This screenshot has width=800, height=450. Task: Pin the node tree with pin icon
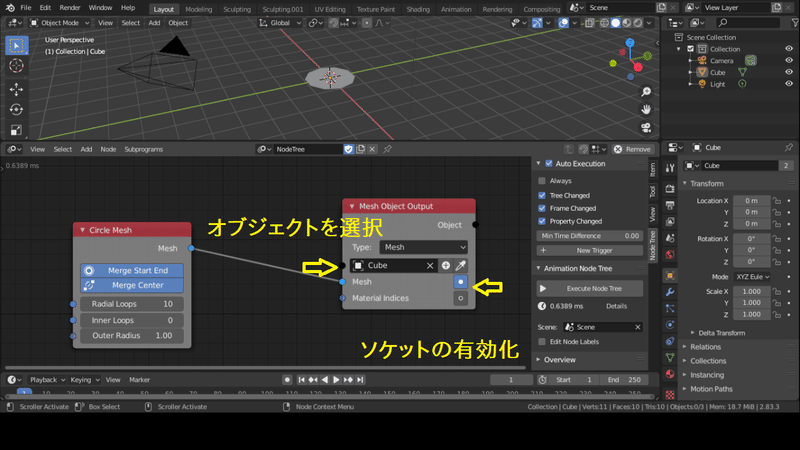click(x=387, y=149)
